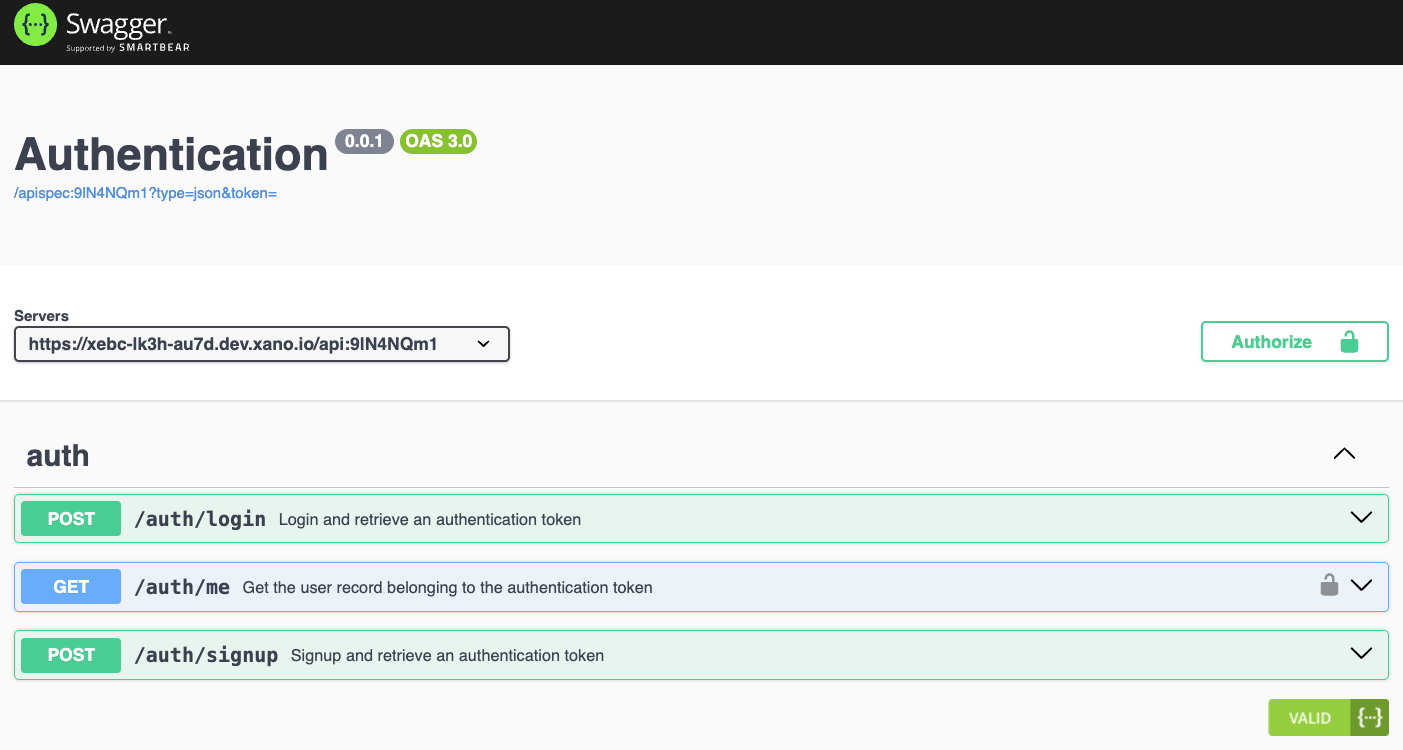Click the OAS 3.0 version badge
Screen dimensions: 1403x750
(438, 141)
